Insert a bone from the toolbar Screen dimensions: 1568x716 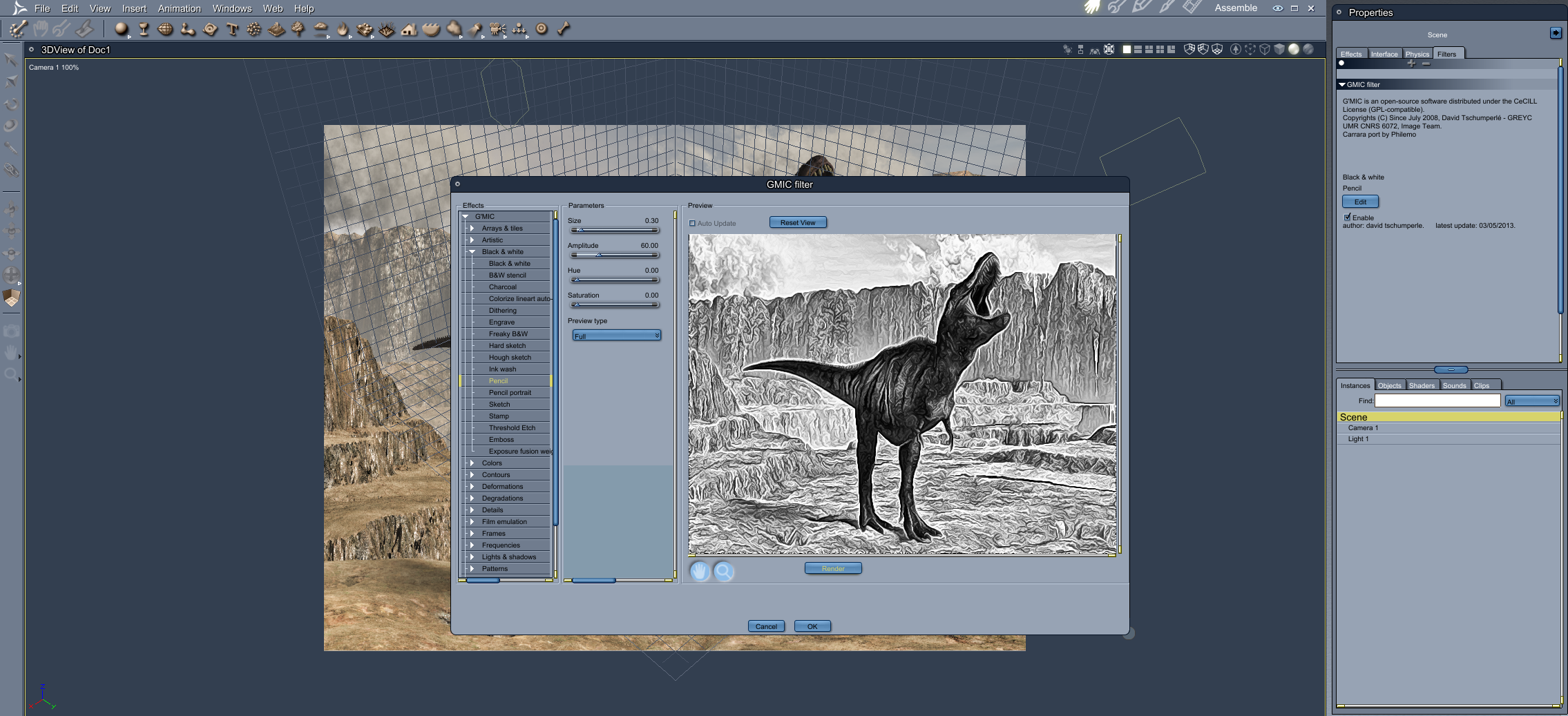564,29
